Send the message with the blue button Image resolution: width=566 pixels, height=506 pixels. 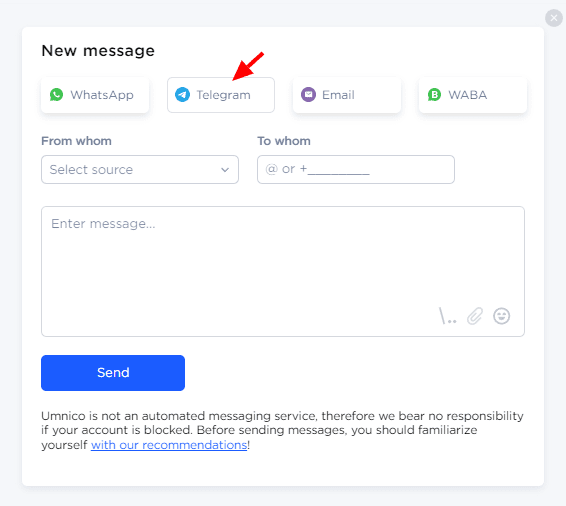coord(113,373)
